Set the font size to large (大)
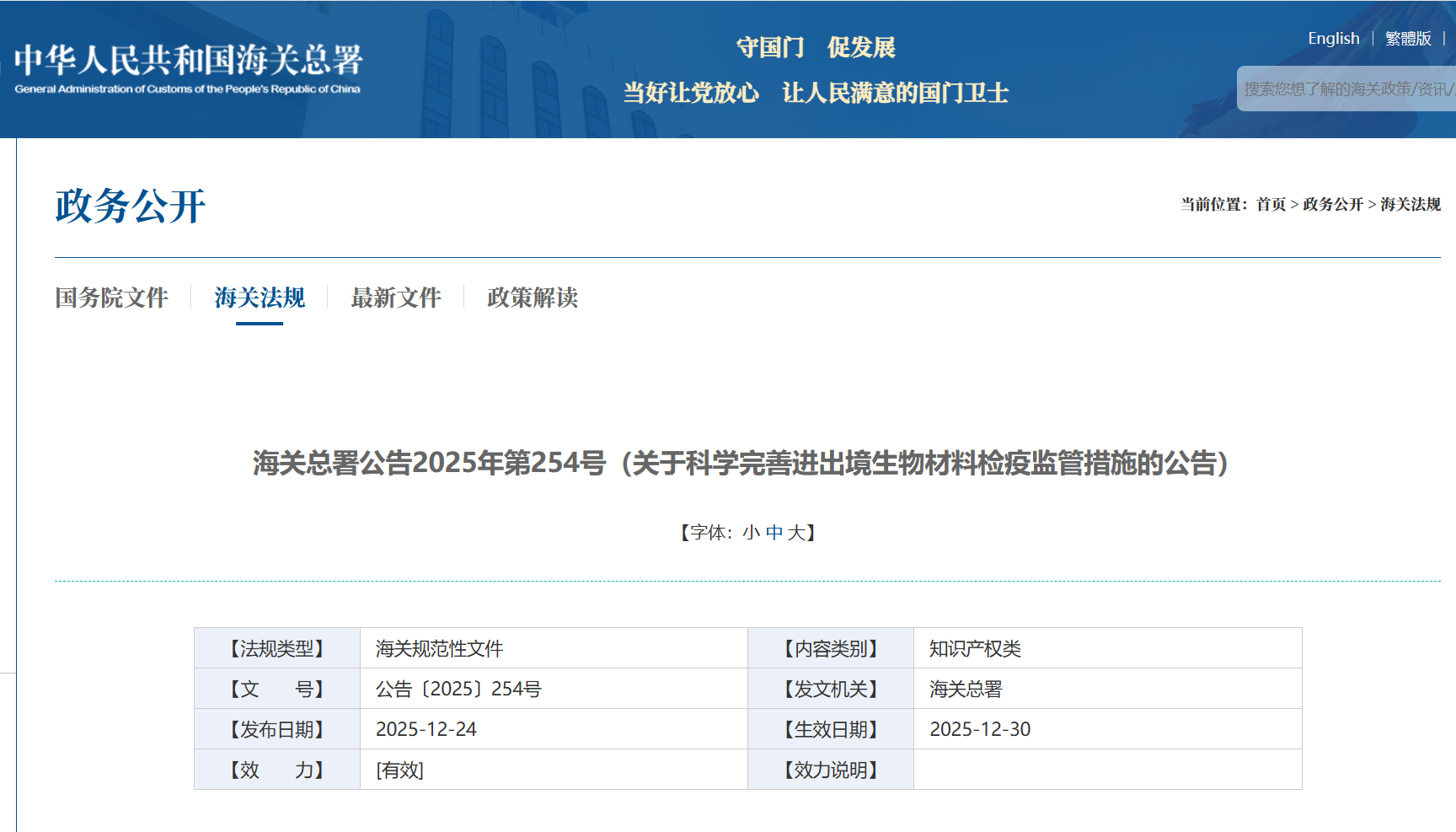Image resolution: width=1456 pixels, height=832 pixels. pos(795,533)
